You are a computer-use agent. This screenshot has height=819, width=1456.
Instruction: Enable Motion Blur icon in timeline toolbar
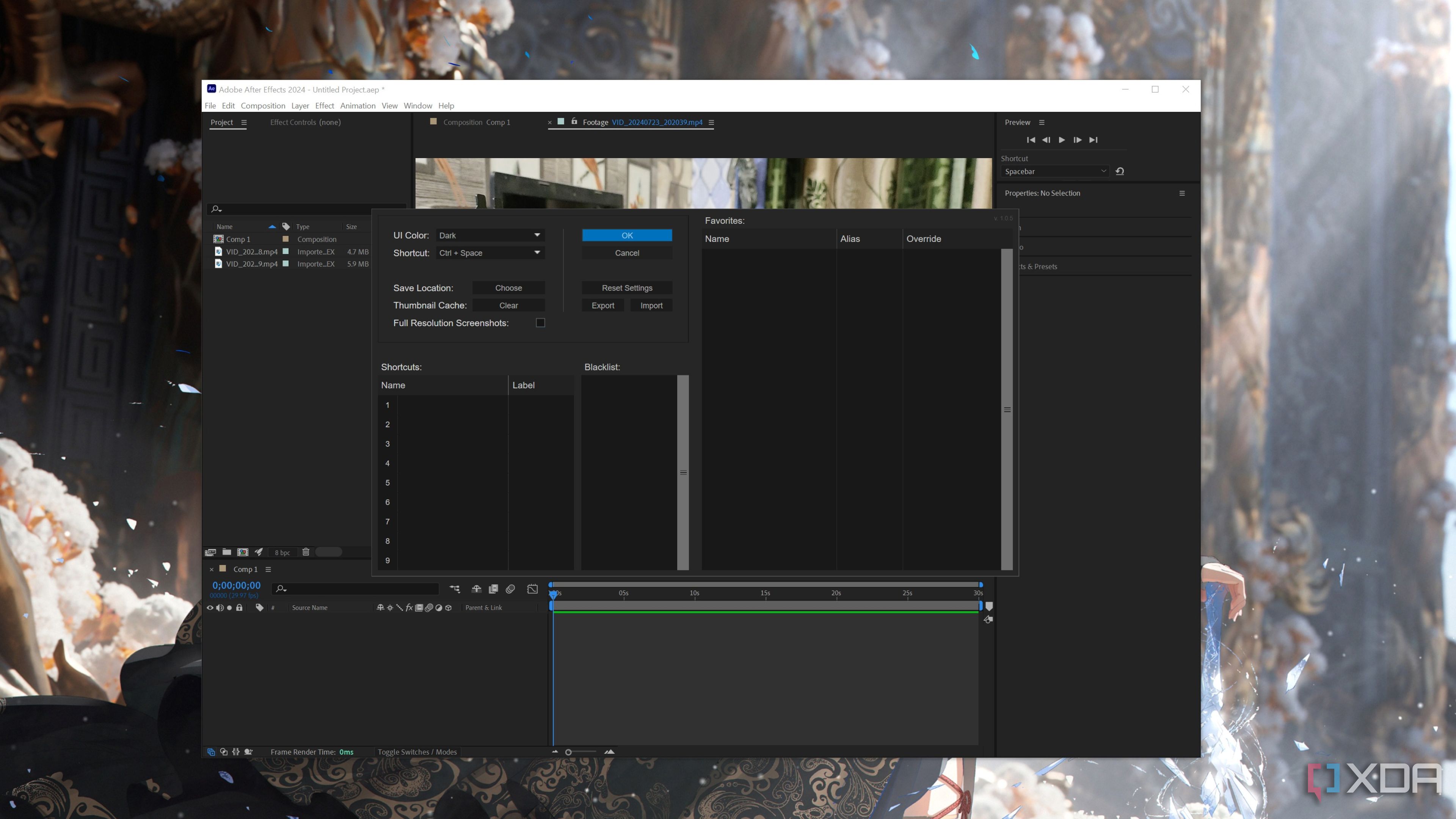click(510, 589)
